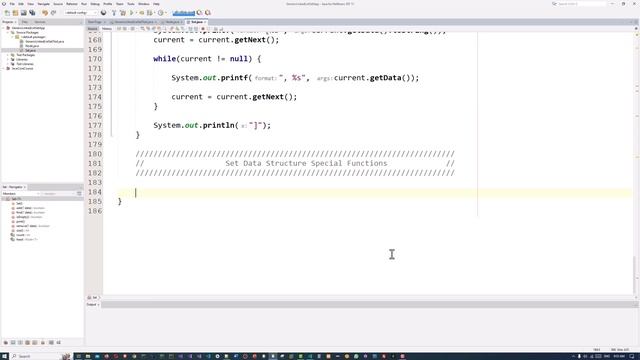This screenshot has height=360, width=640.
Task: Open the Debug menu
Action: click(95, 4)
